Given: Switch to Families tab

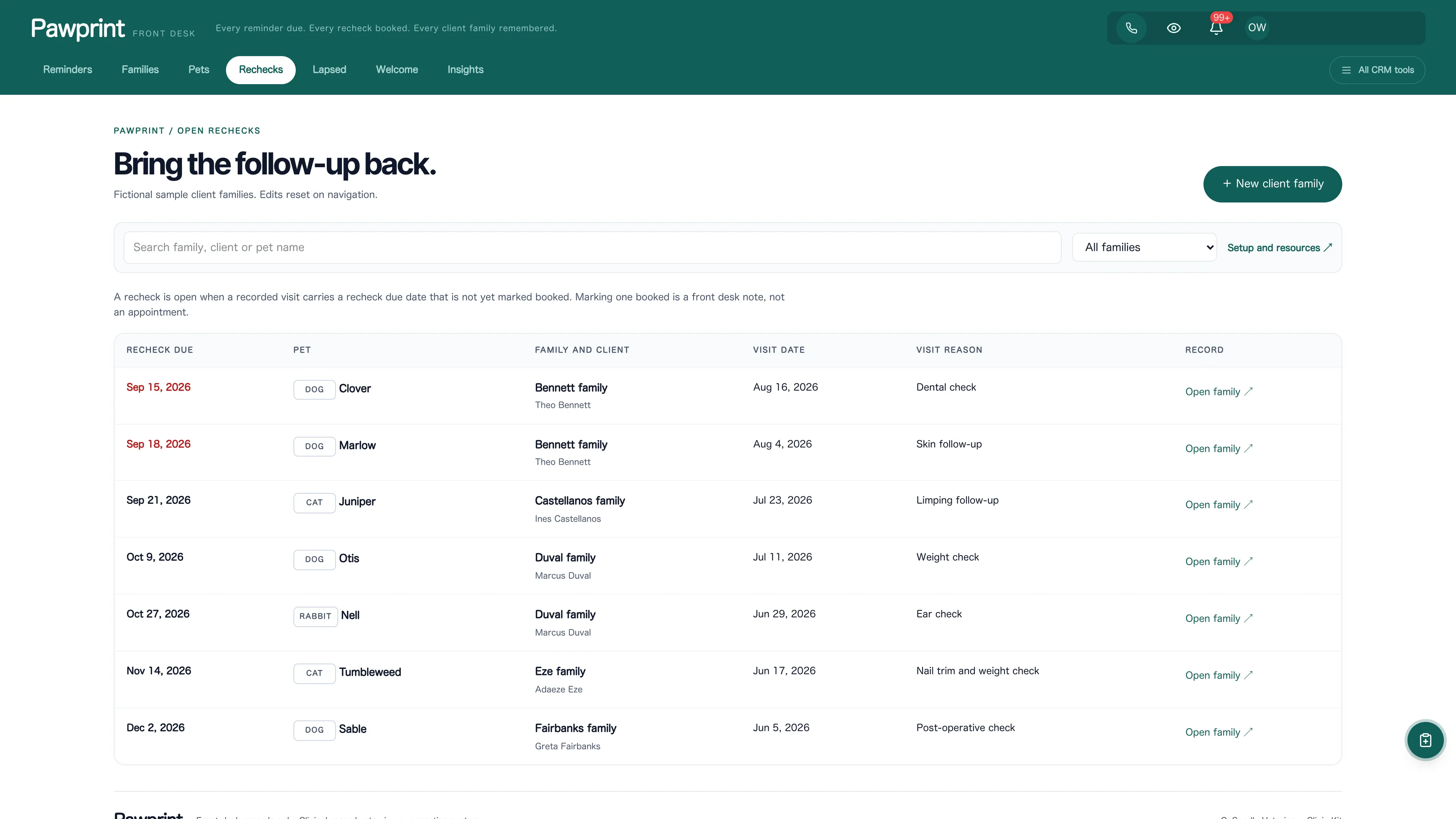Looking at the screenshot, I should click(140, 69).
